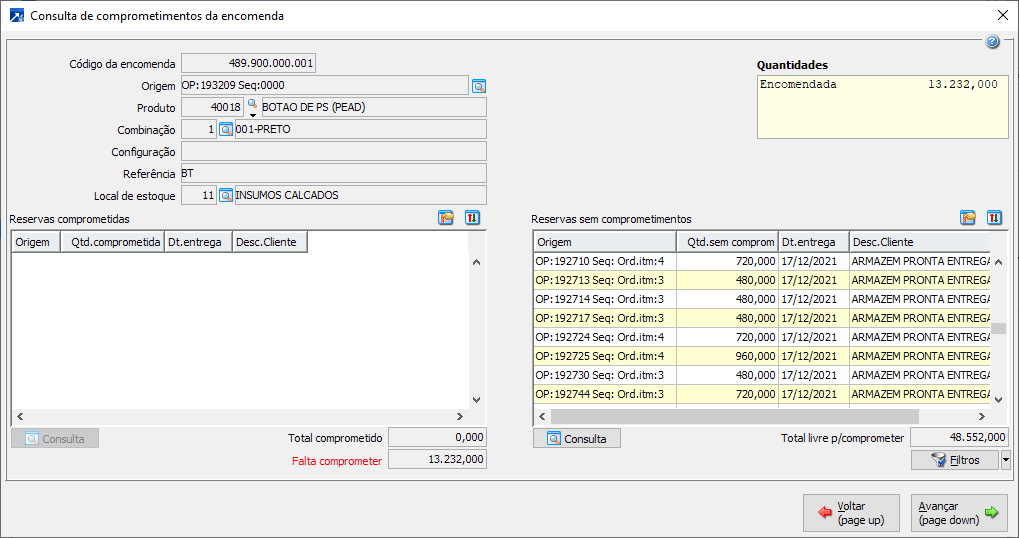Open the blue help question mark icon
1019x538 pixels.
tap(992, 42)
